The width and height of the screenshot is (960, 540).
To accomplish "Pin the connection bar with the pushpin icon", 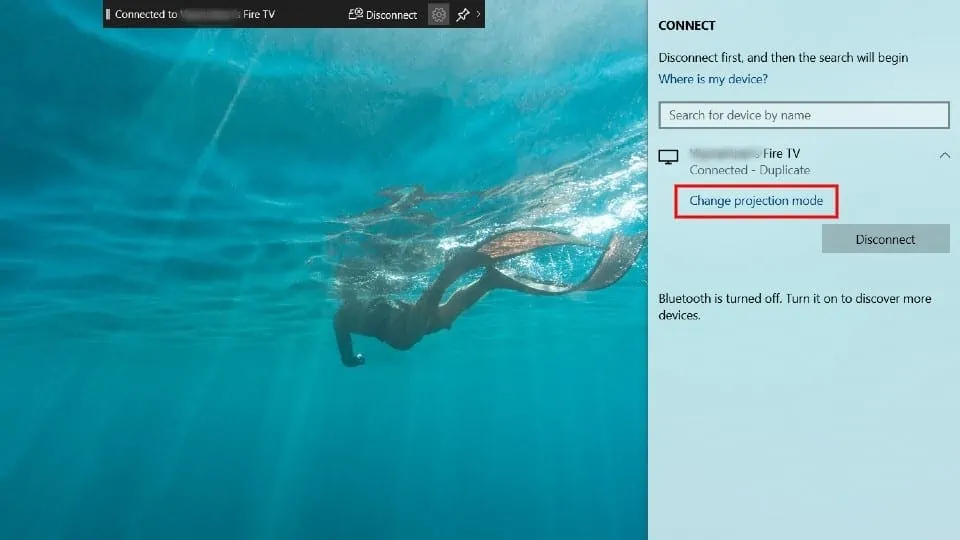I will point(462,15).
